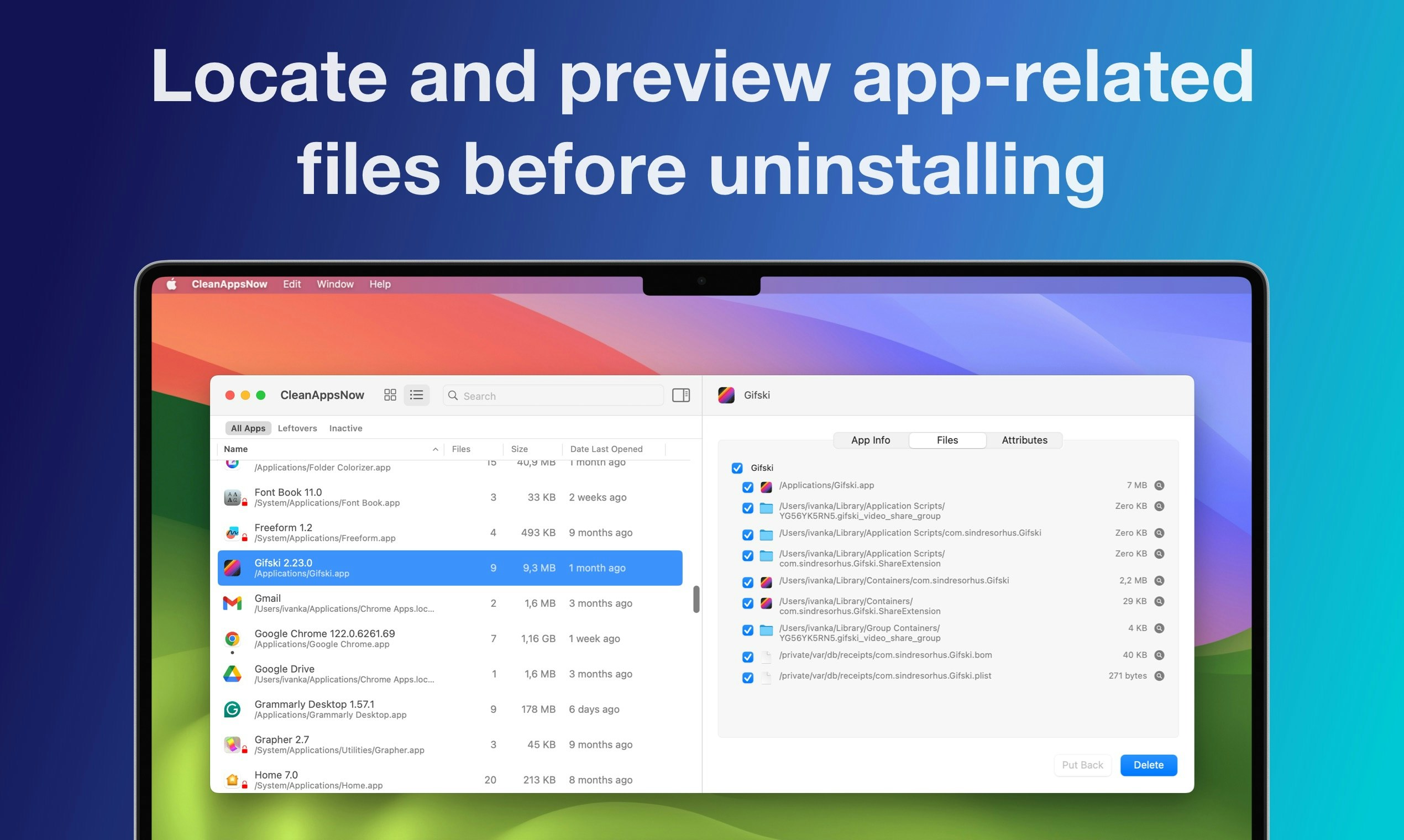
Task: Open the Apple menu
Action: [x=171, y=284]
